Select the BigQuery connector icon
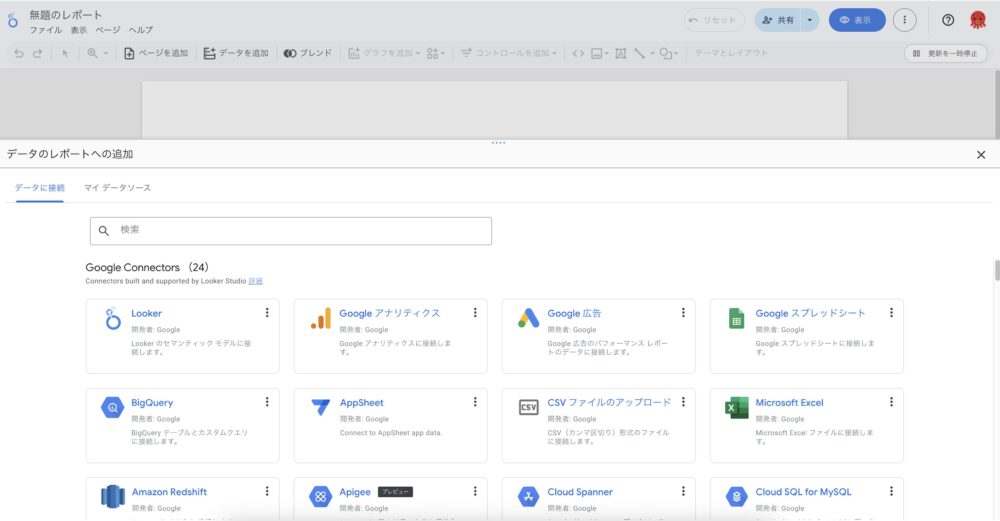This screenshot has height=521, width=1000. pyautogui.click(x=113, y=409)
